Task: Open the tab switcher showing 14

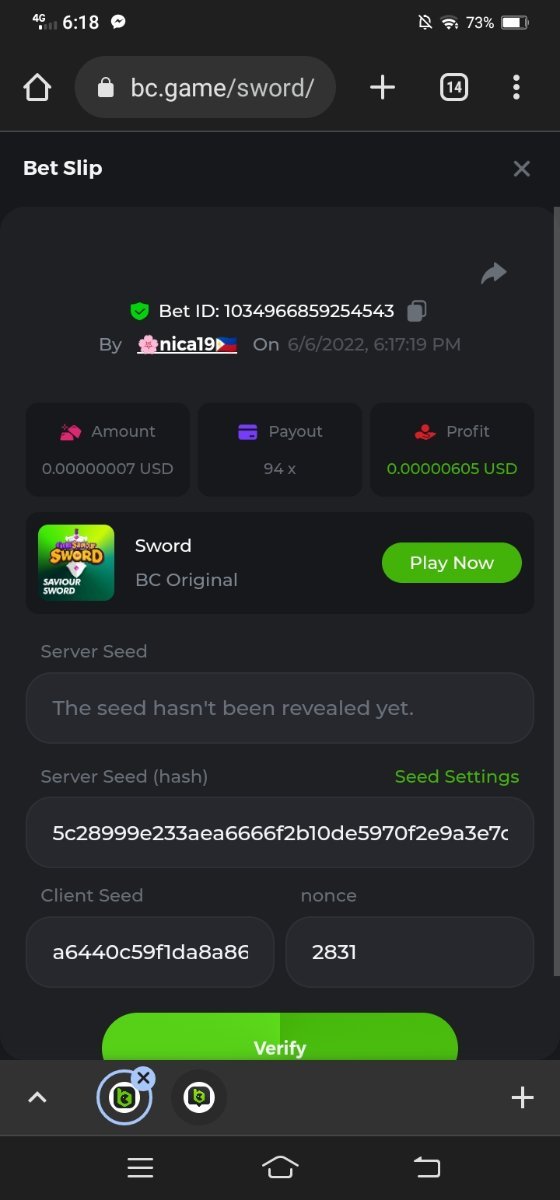Action: click(454, 88)
